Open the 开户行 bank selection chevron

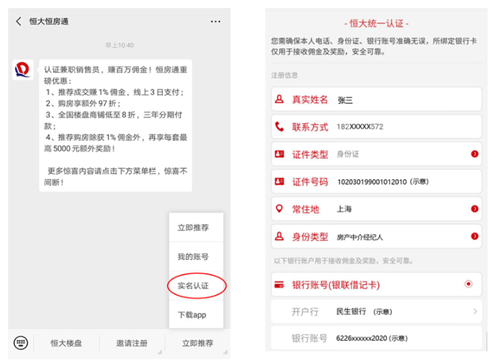(x=475, y=311)
